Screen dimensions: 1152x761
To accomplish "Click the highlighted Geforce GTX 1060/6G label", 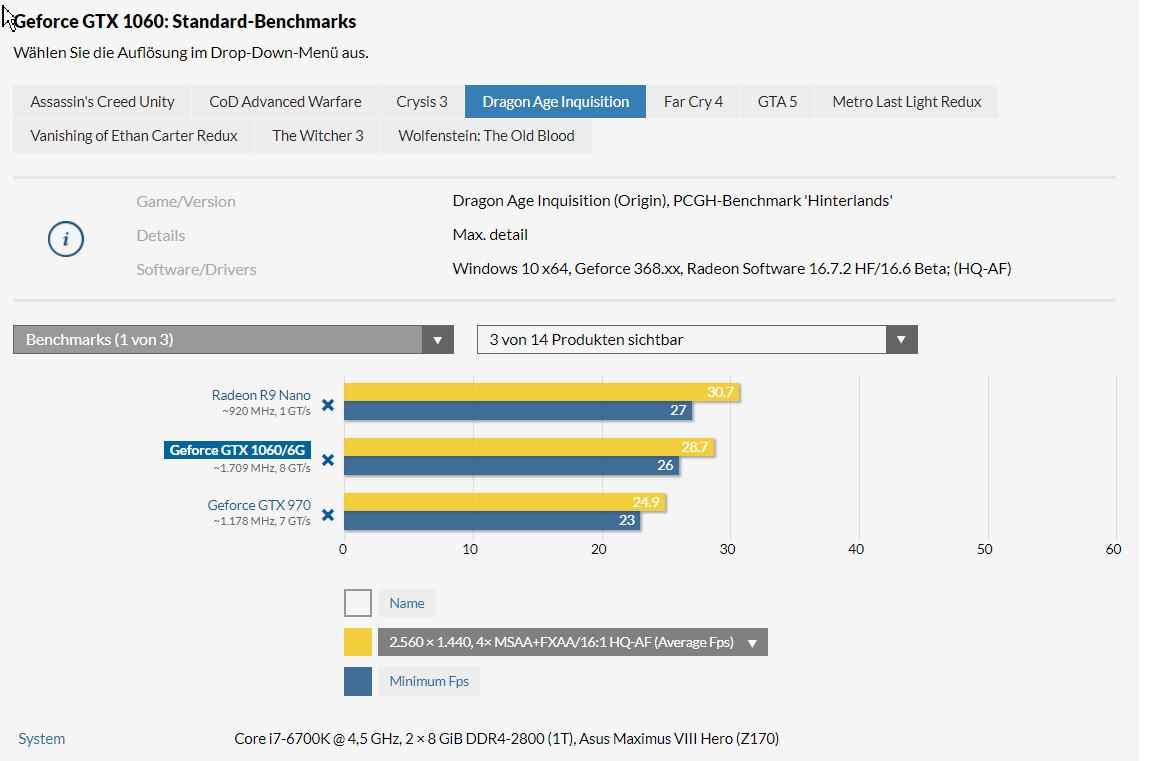I will (x=237, y=450).
